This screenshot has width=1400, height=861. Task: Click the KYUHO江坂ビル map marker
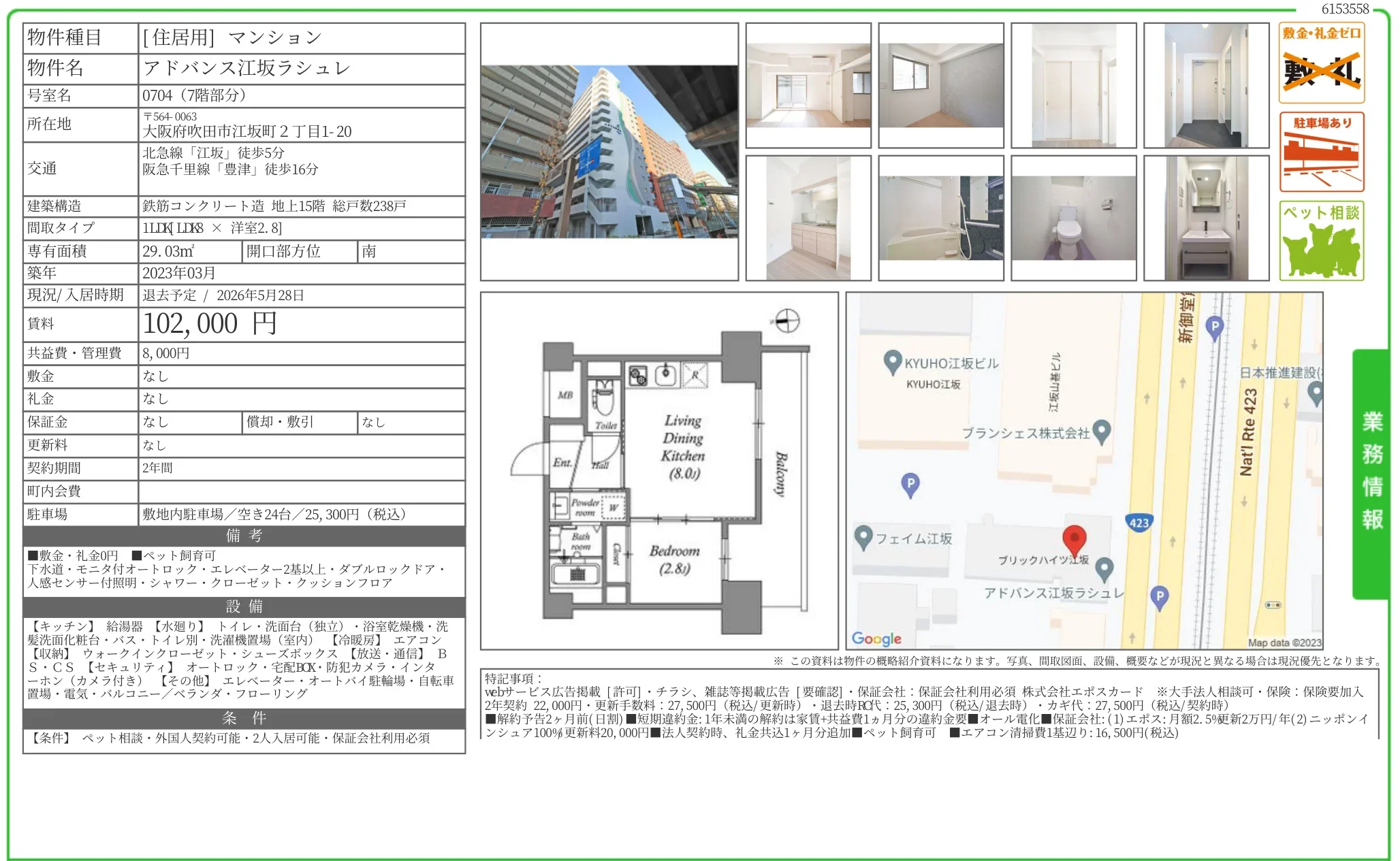(x=892, y=362)
